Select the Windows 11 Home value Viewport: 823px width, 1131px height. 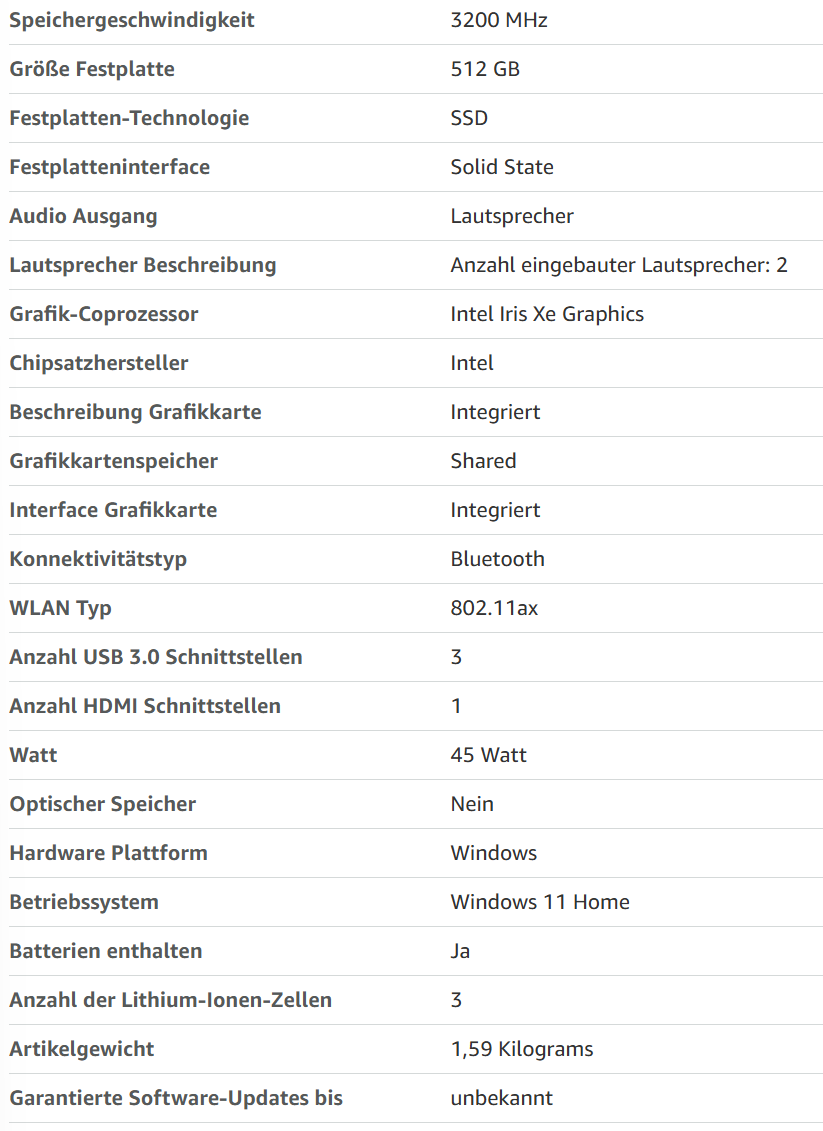[x=540, y=902]
